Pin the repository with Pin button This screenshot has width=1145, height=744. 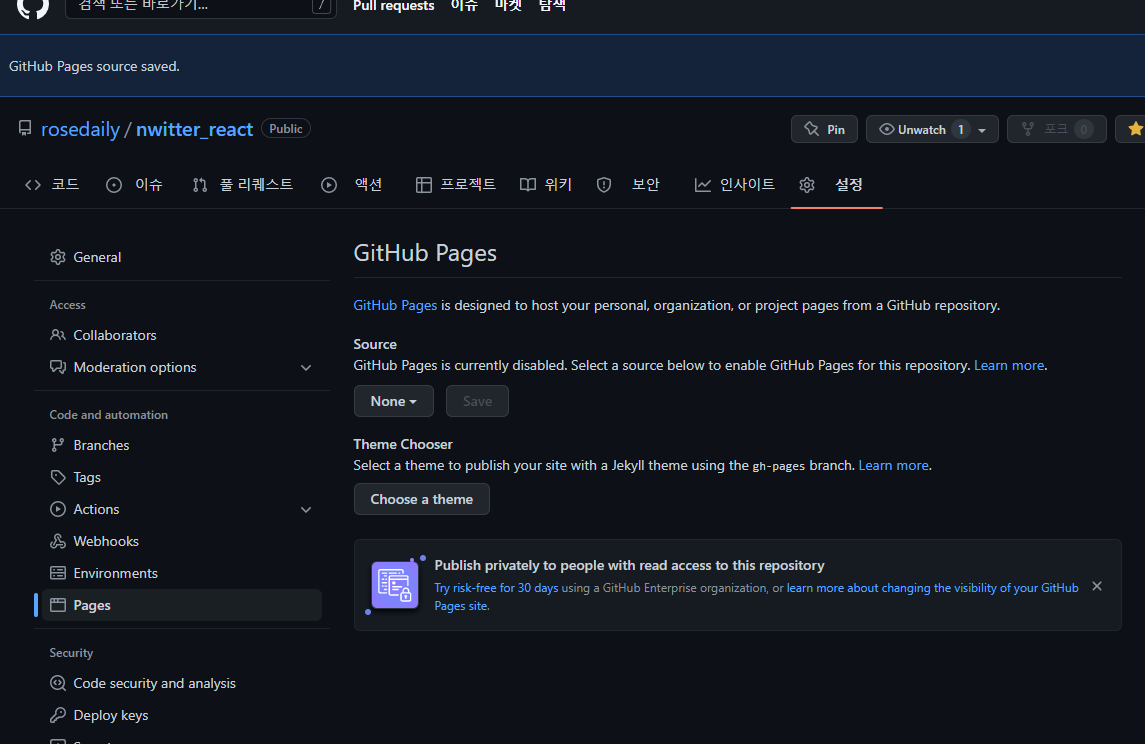pos(824,129)
